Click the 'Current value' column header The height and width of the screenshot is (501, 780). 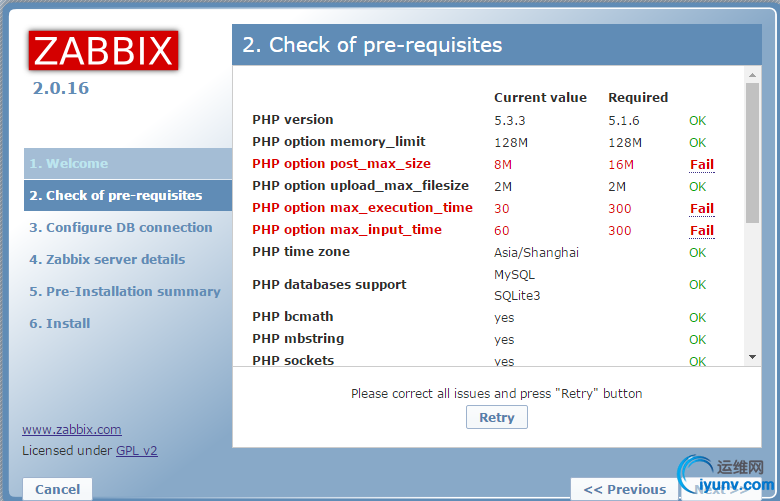(540, 98)
